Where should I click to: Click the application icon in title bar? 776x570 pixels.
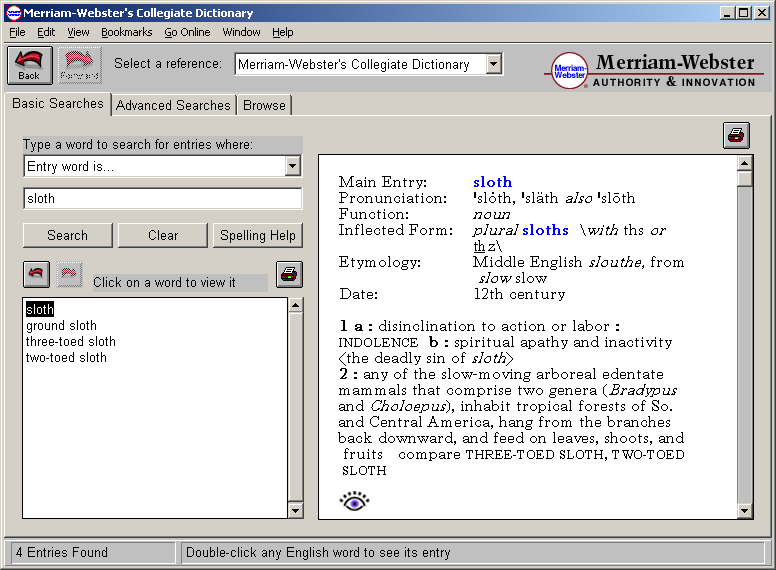click(x=13, y=13)
